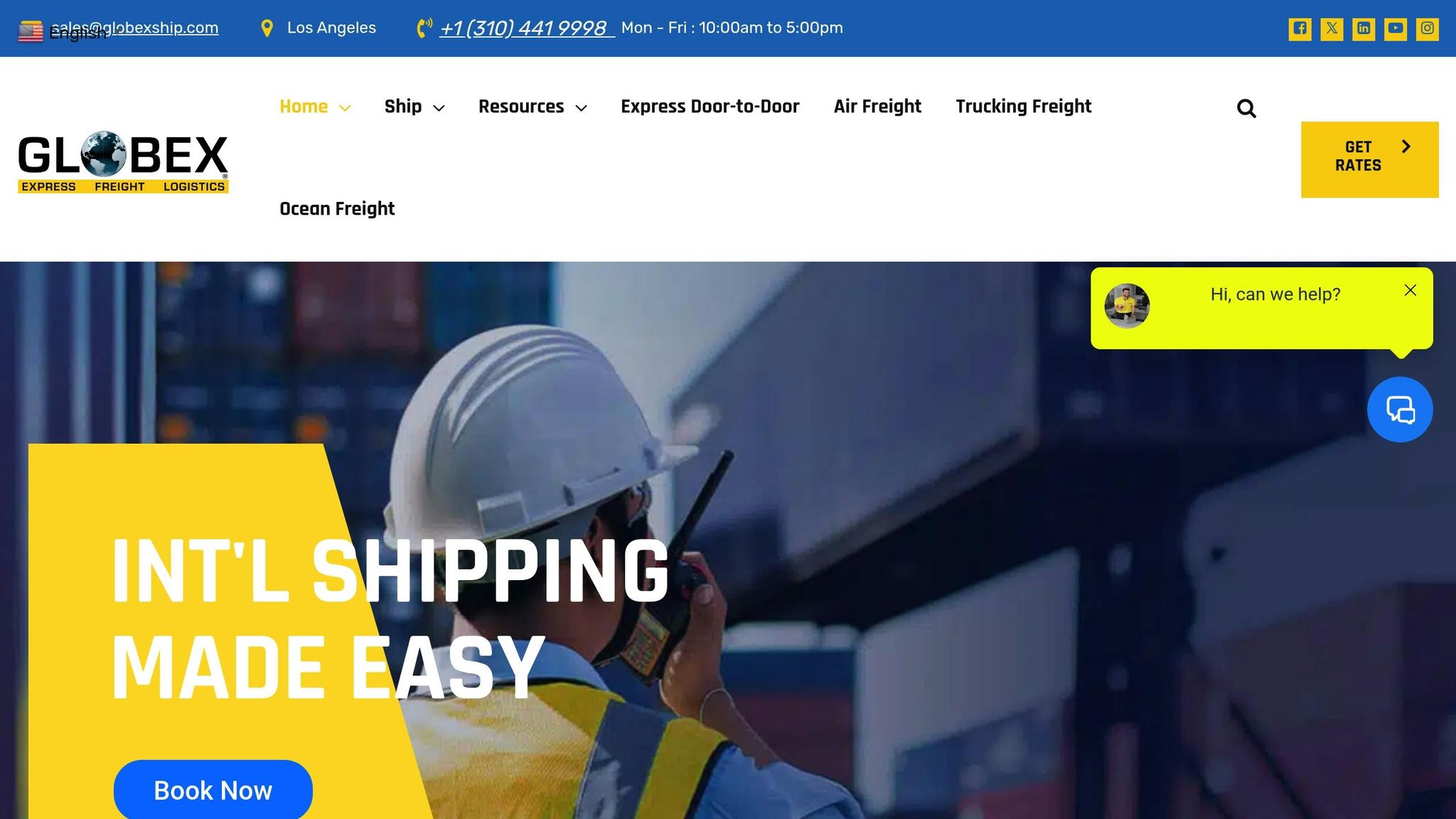Open the blue live chat bubble
Screen dimensions: 1456x819
tap(1400, 409)
